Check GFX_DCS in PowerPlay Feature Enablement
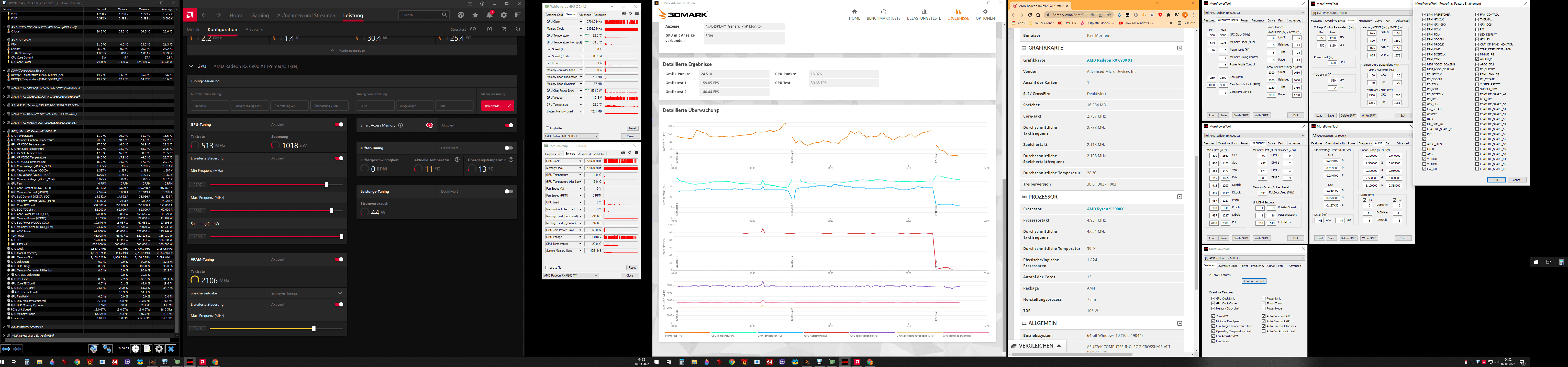 pos(1477,24)
